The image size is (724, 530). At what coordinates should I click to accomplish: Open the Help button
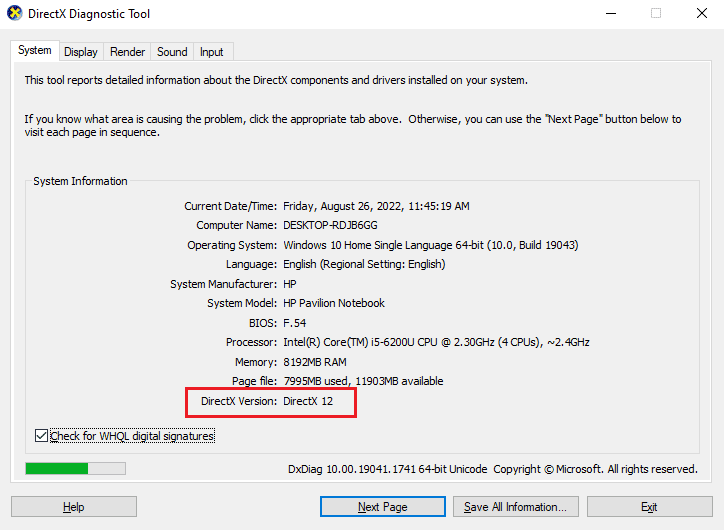pyautogui.click(x=74, y=507)
